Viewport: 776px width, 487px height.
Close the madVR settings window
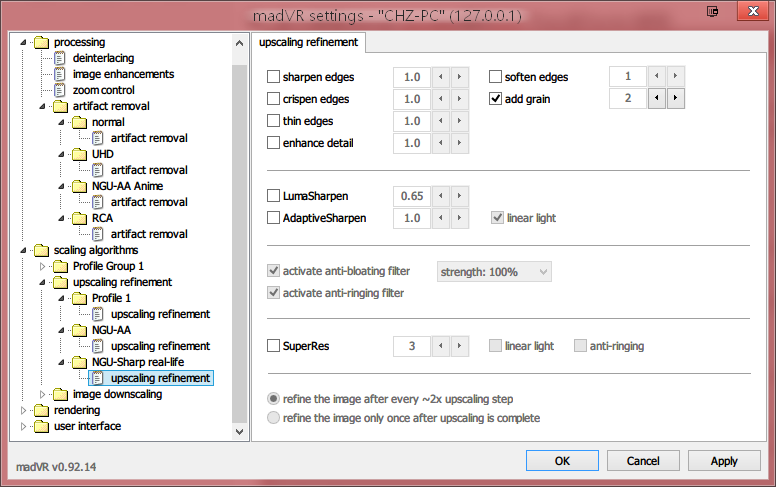click(753, 10)
